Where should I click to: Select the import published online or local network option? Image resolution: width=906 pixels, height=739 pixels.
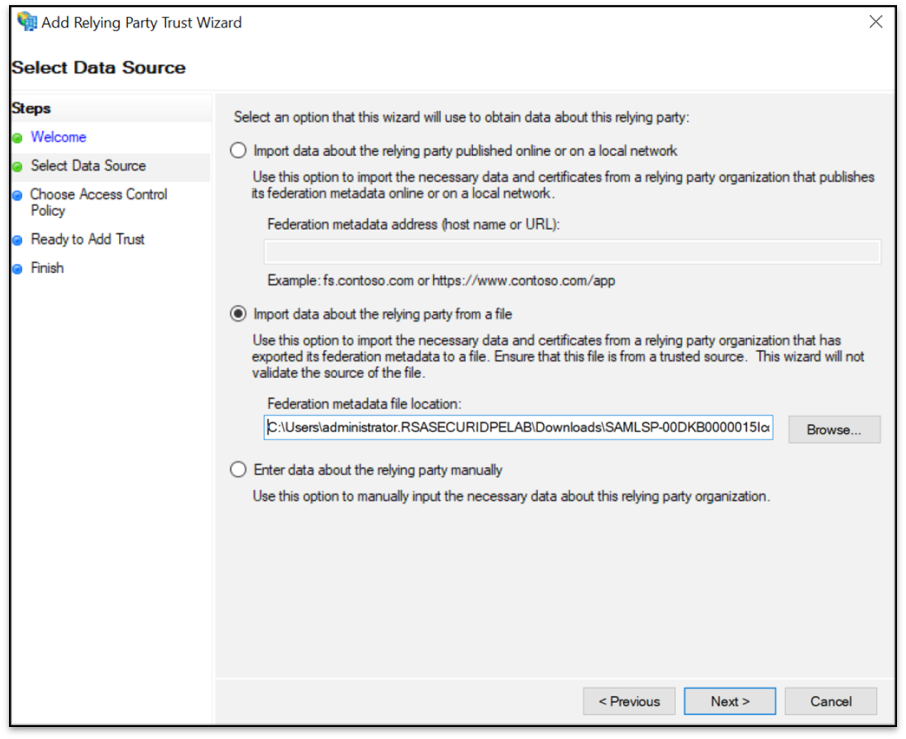tap(238, 151)
